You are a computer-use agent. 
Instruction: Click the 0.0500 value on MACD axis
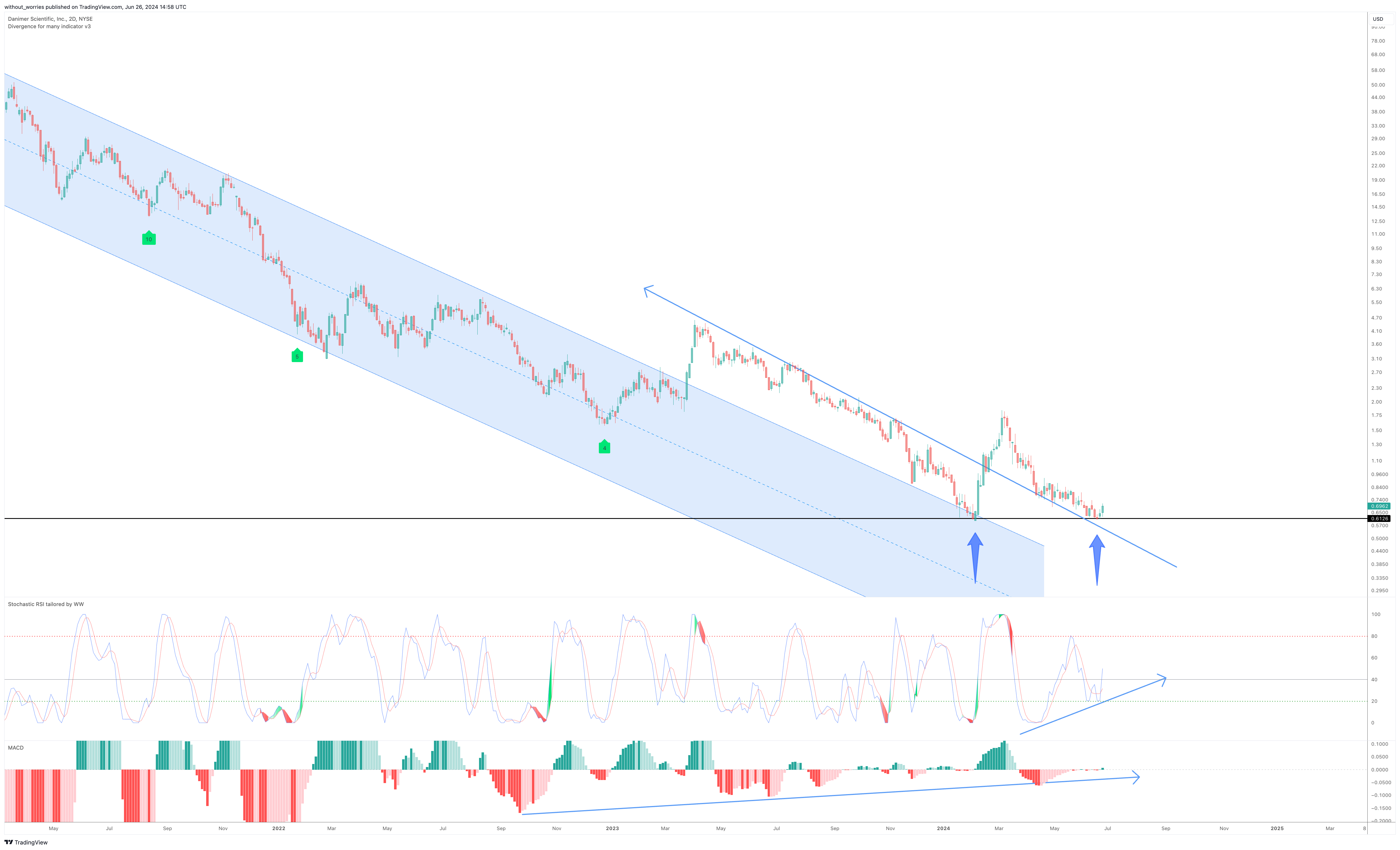pos(1379,757)
